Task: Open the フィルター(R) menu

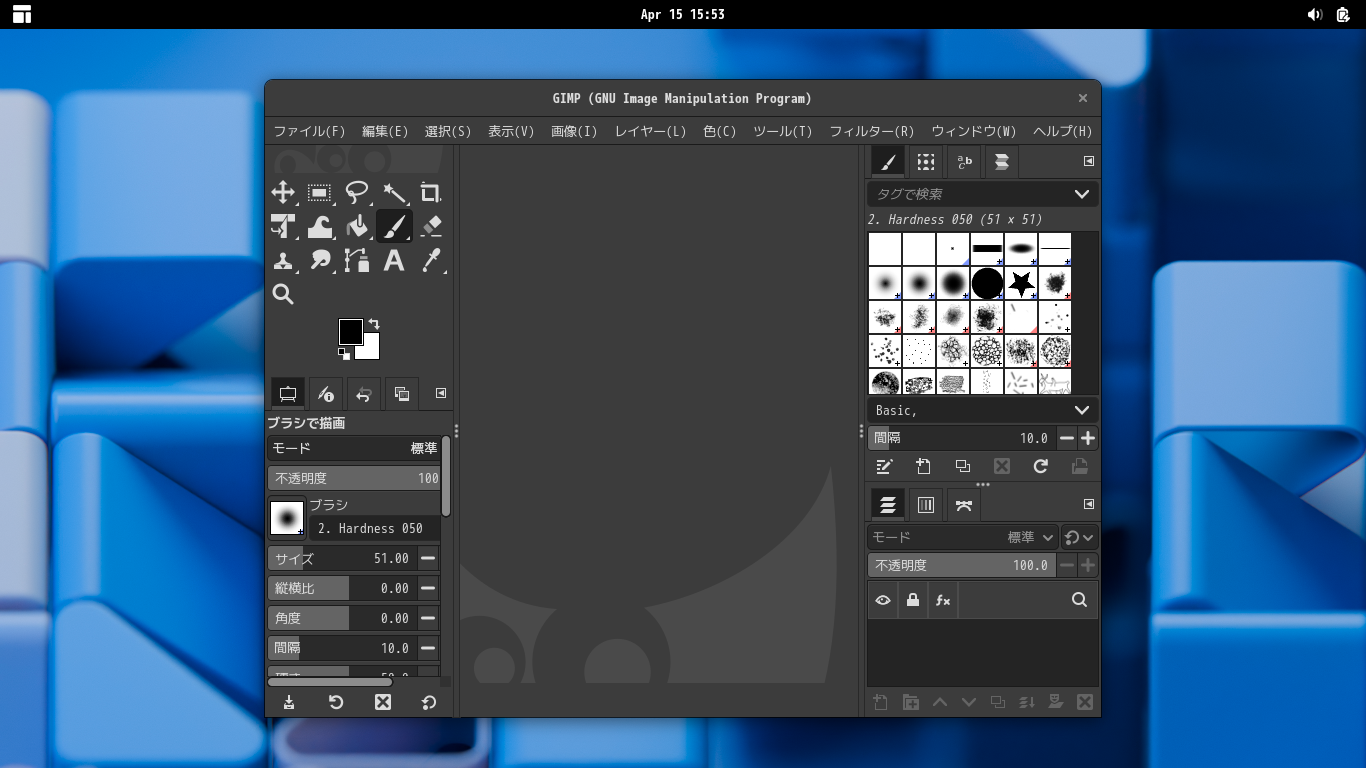Action: pos(871,131)
